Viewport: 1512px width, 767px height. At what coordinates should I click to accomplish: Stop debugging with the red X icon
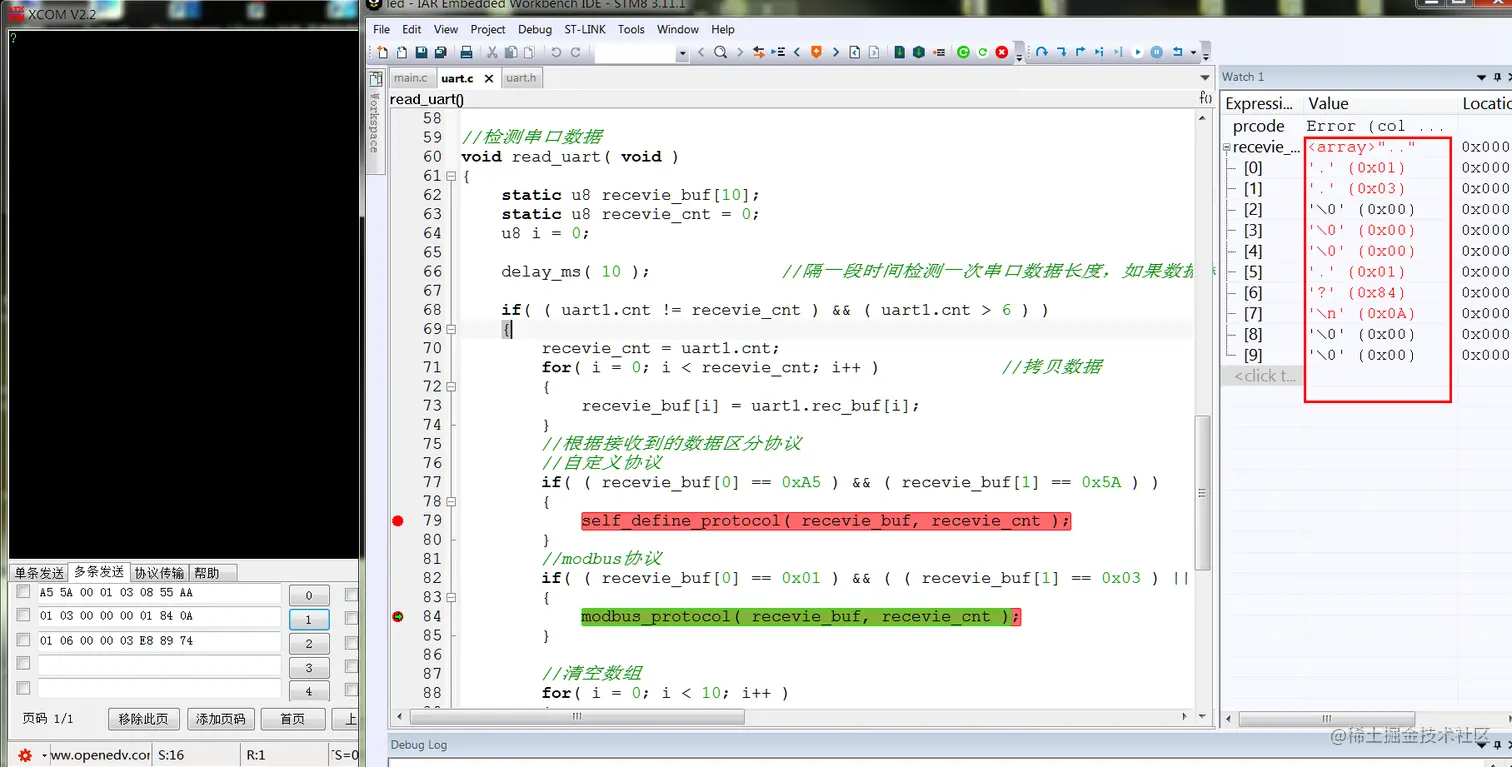(x=1002, y=52)
